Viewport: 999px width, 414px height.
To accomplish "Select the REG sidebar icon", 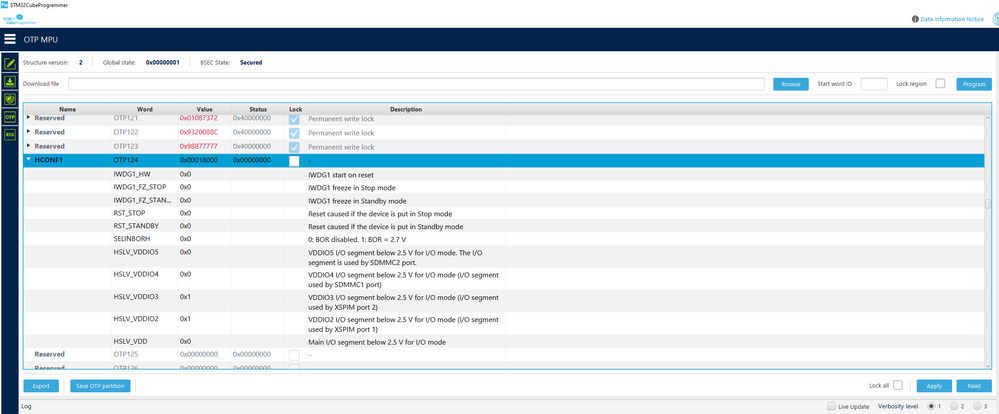I will point(10,135).
